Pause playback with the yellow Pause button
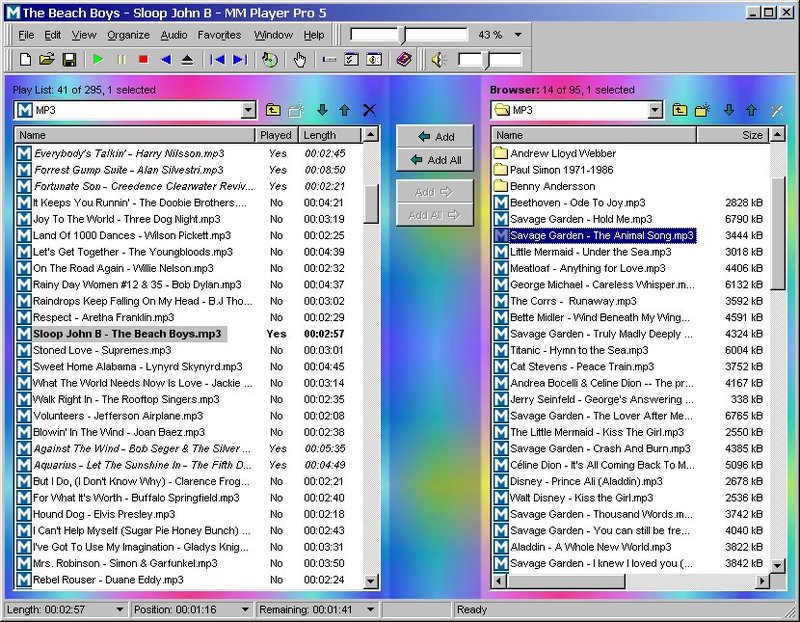 (x=121, y=60)
